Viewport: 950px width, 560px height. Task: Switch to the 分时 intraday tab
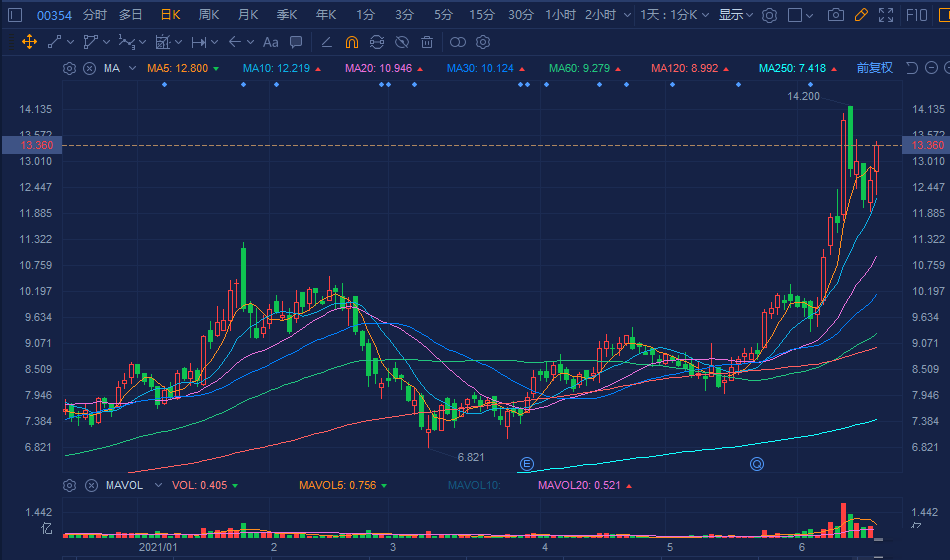[x=94, y=15]
